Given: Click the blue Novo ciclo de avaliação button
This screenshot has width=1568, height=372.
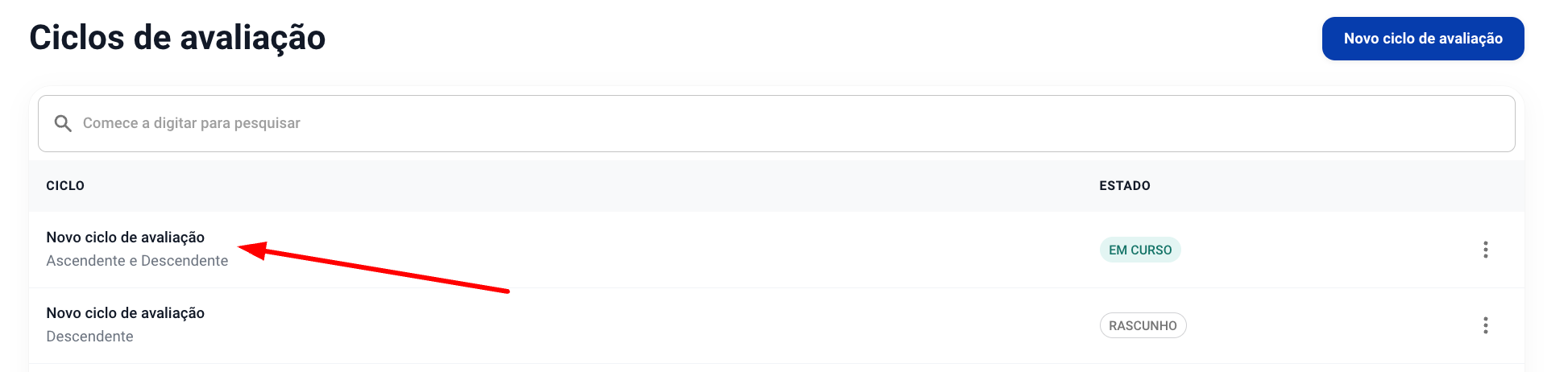Looking at the screenshot, I should [1423, 39].
